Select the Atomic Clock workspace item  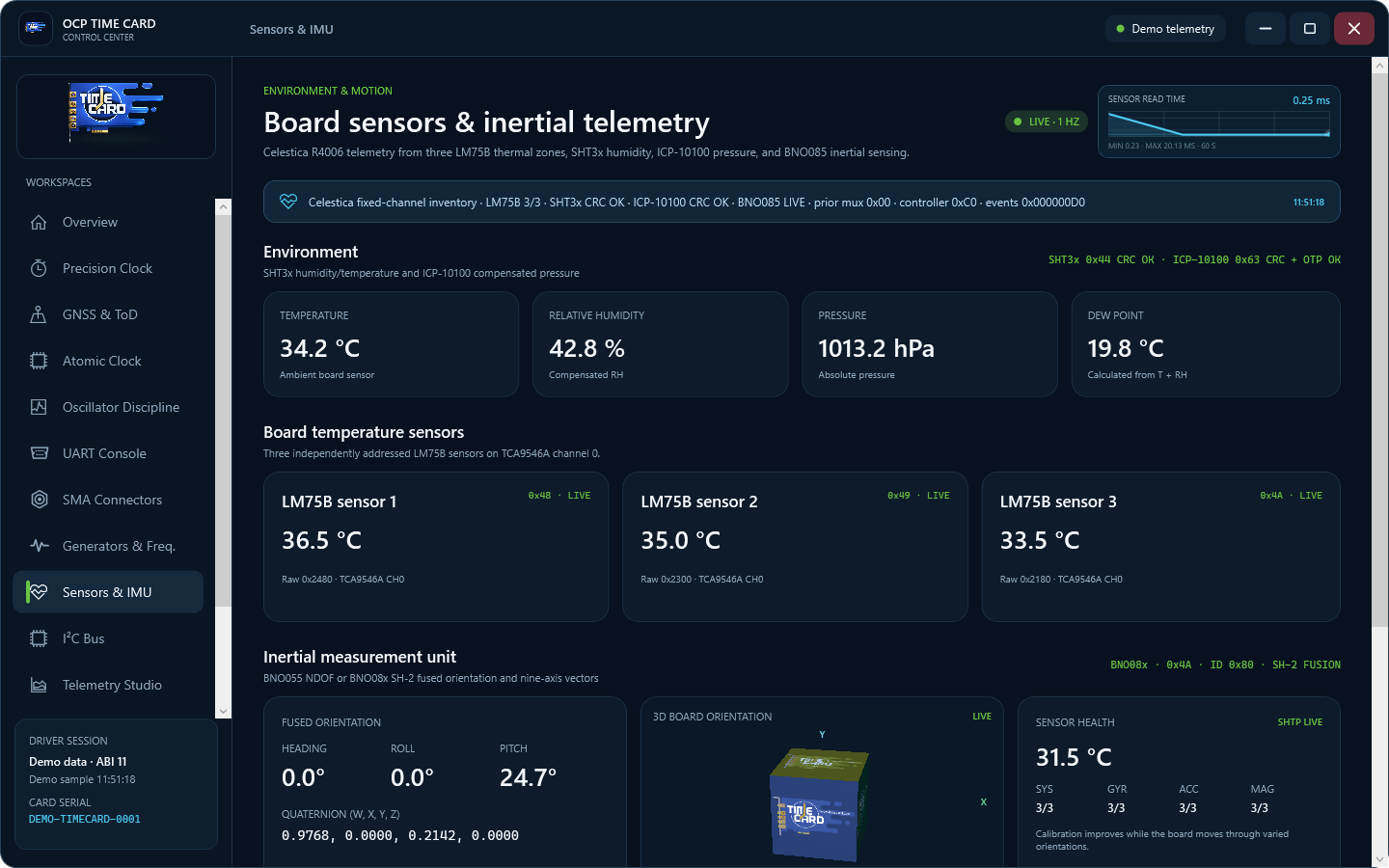click(108, 361)
